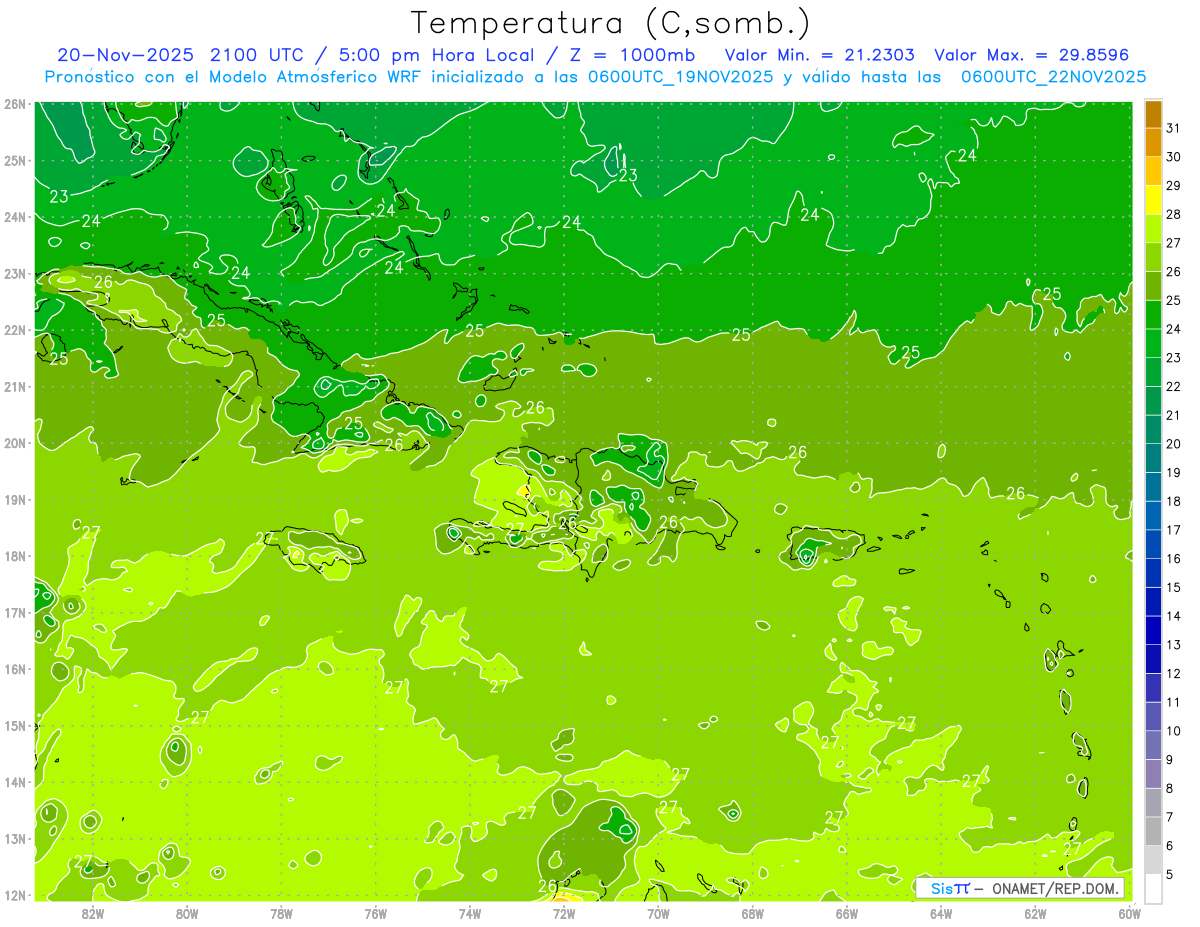Click the 60W longitude axis label
This screenshot has height=927, width=1200.
(x=1130, y=913)
